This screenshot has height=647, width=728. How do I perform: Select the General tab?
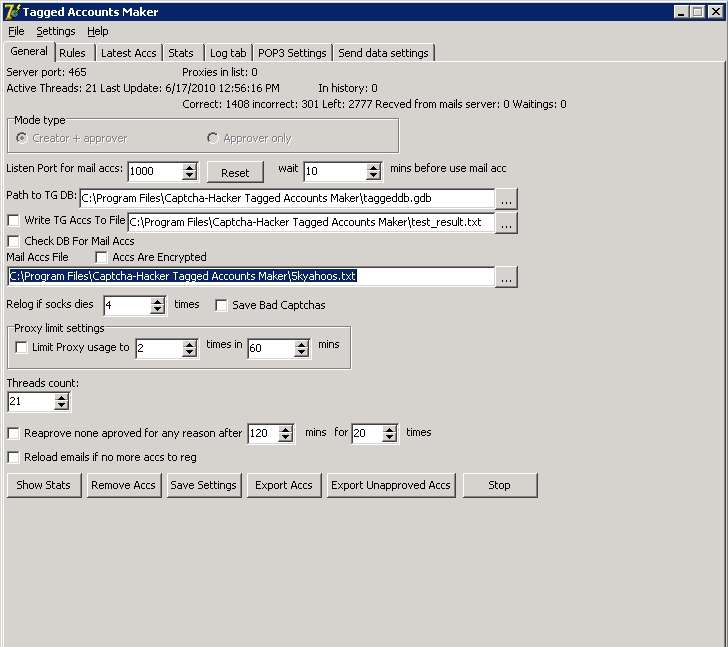[x=29, y=52]
